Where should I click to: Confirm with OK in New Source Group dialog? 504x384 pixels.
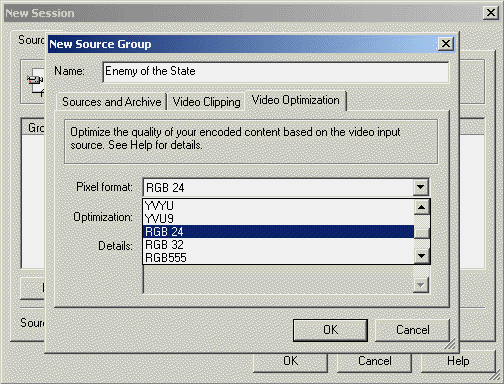pyautogui.click(x=330, y=330)
